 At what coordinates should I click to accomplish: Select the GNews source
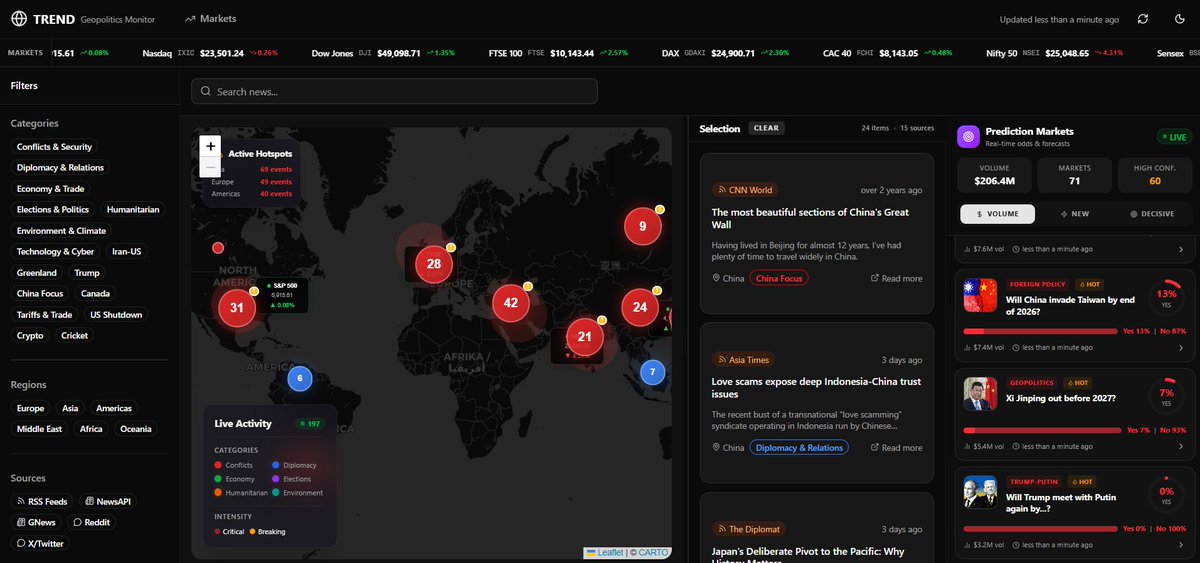tap(35, 522)
